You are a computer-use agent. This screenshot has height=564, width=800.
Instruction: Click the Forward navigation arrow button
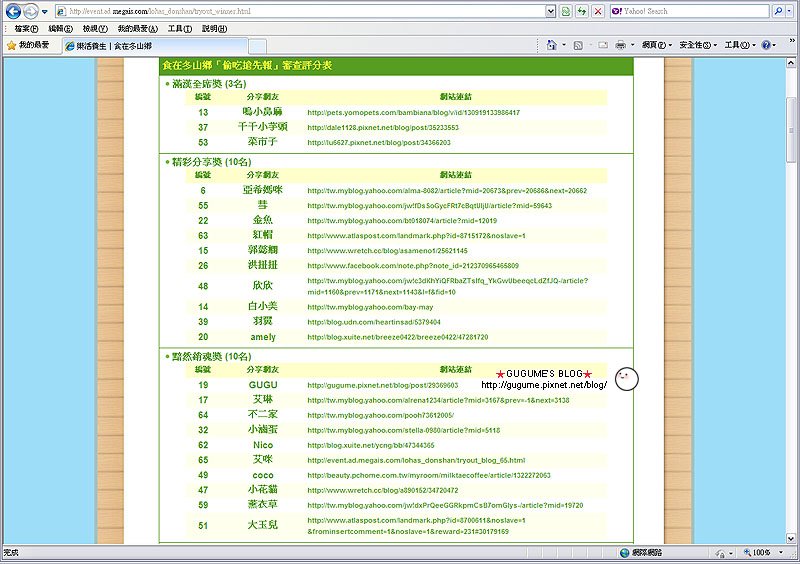tap(31, 11)
